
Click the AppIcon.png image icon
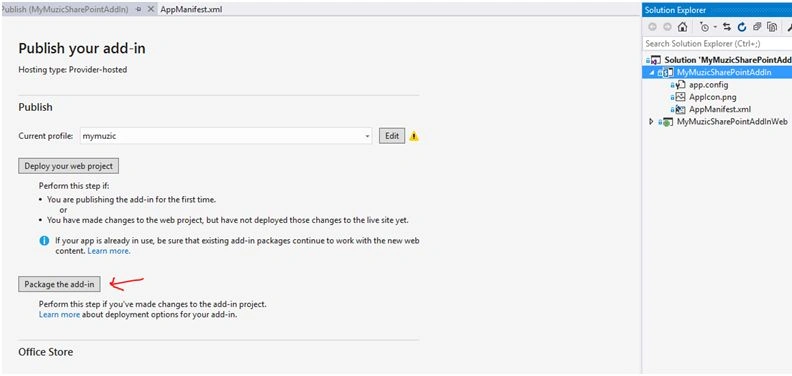pos(680,97)
